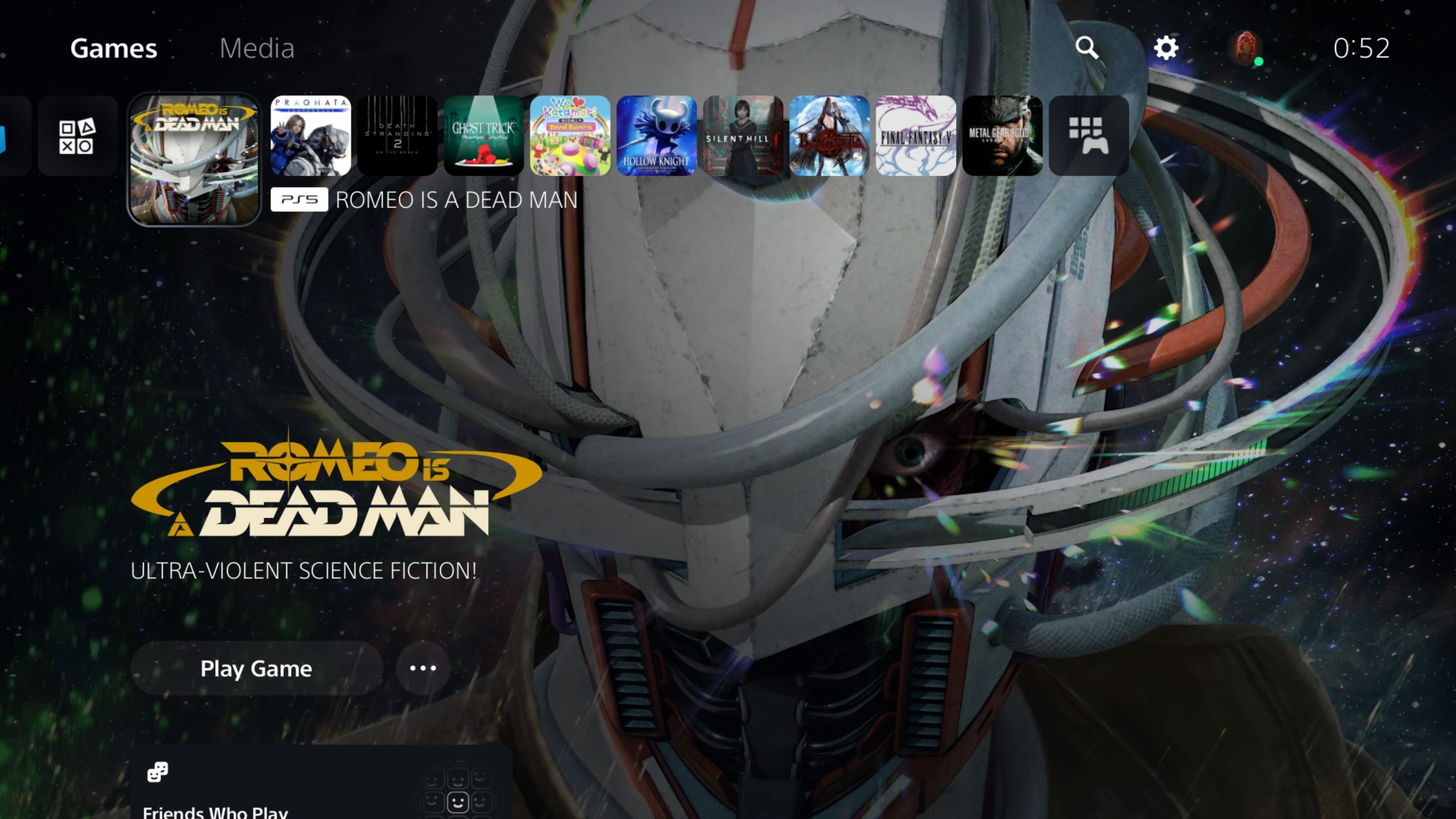The height and width of the screenshot is (819, 1456).
Task: Select the Metal Gear Solid tile
Action: pyautogui.click(x=1002, y=136)
